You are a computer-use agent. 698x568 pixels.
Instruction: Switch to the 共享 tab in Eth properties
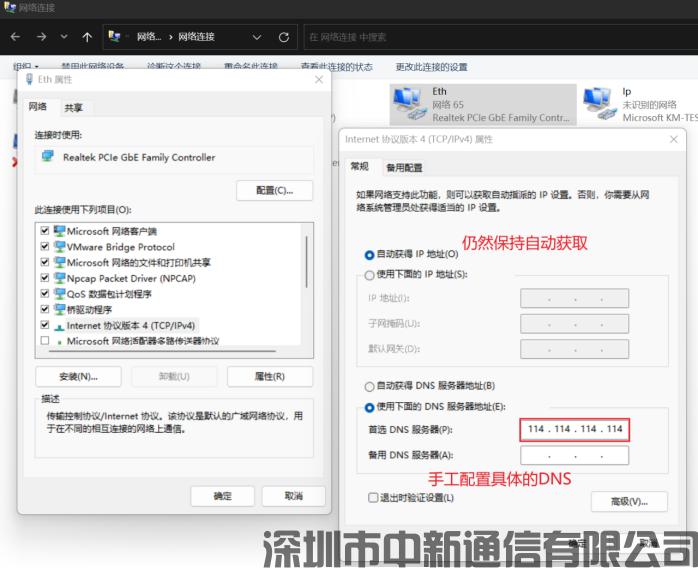tap(73, 108)
